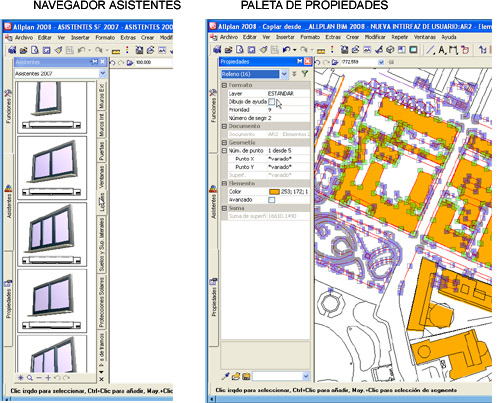
Task: Click the star icon below Asistentes thumbnails
Action: point(21,378)
